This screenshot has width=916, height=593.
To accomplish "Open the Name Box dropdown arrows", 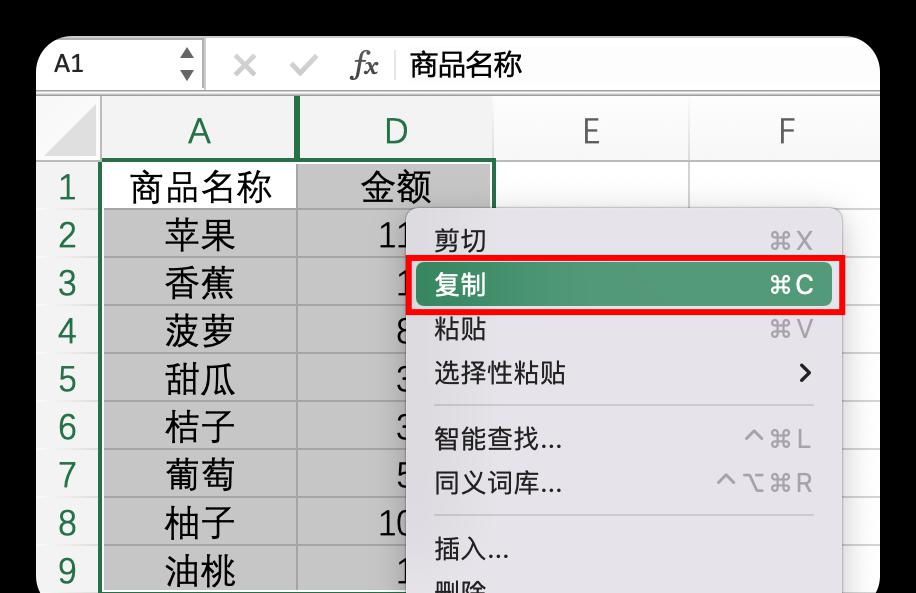I will 187,64.
